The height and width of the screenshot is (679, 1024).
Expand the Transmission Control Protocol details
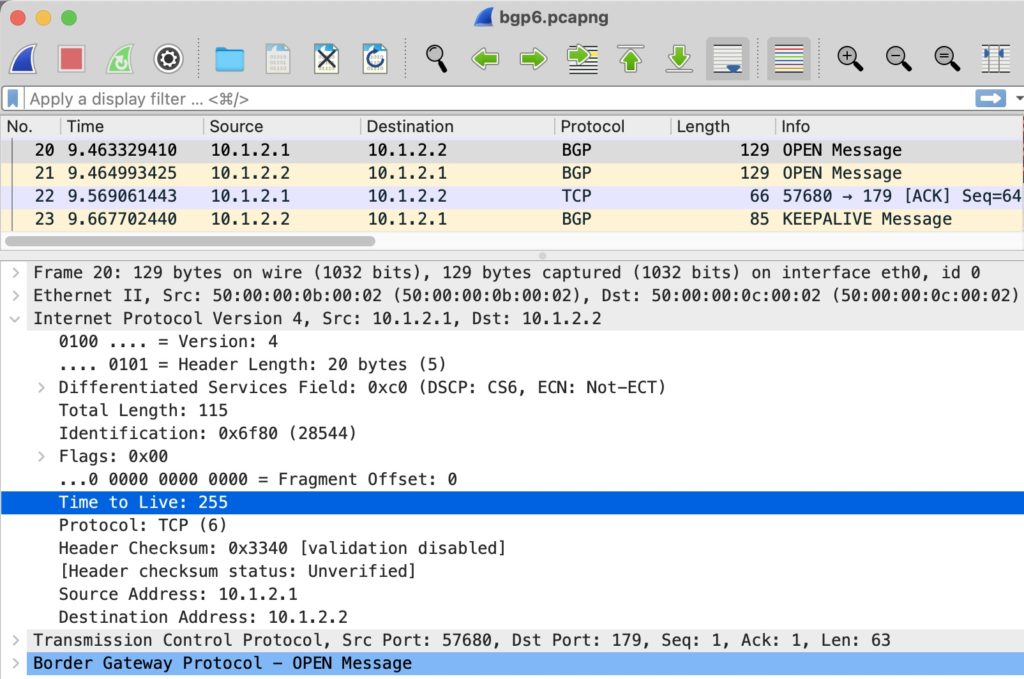click(x=14, y=640)
